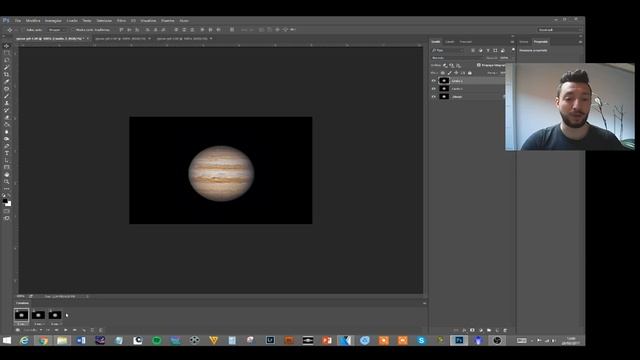Select the History Brush tool
The height and width of the screenshot is (360, 640).
coord(7,110)
